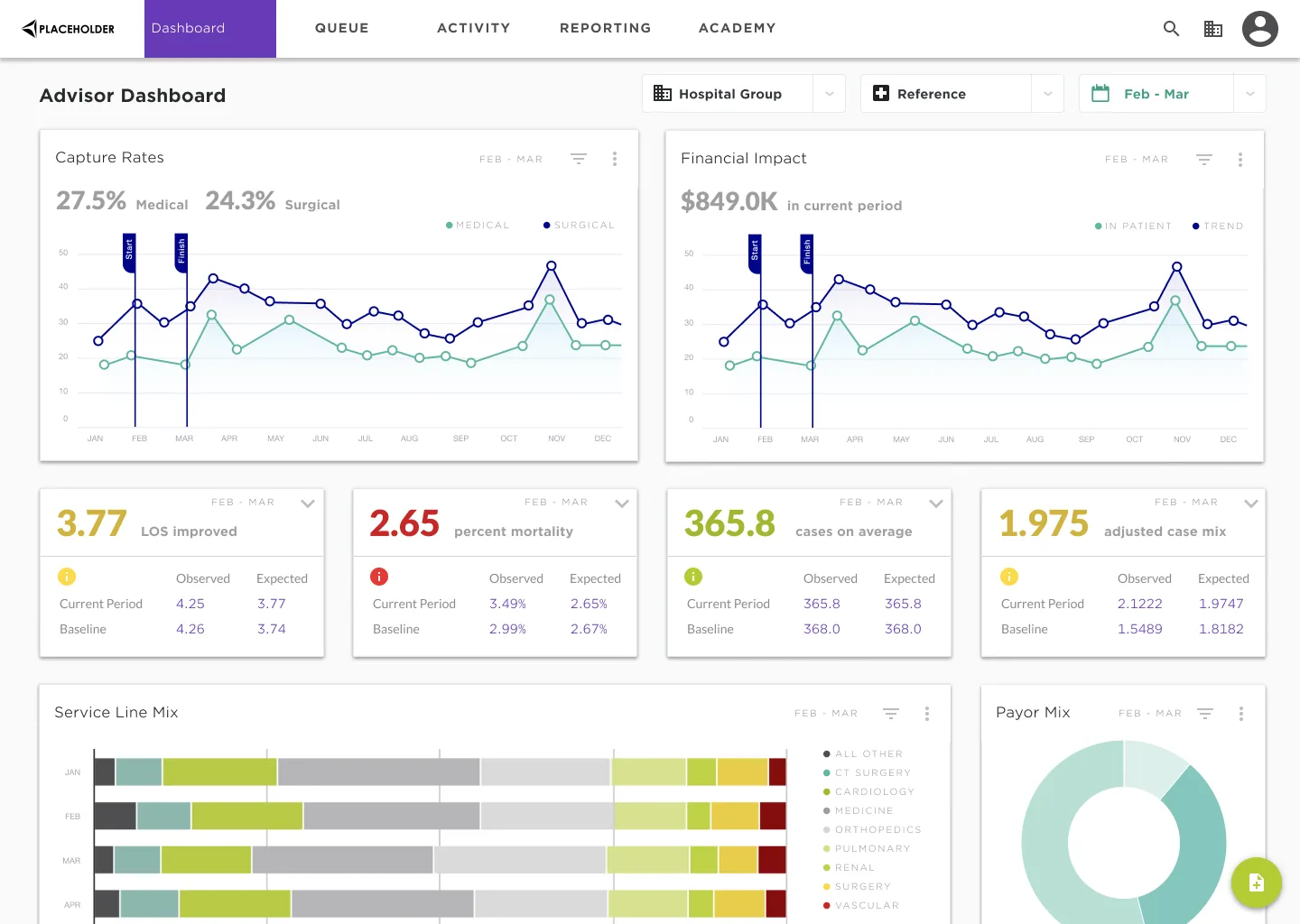Open Capture Rates filter icon
Screen dimensions: 1300x924
(579, 159)
